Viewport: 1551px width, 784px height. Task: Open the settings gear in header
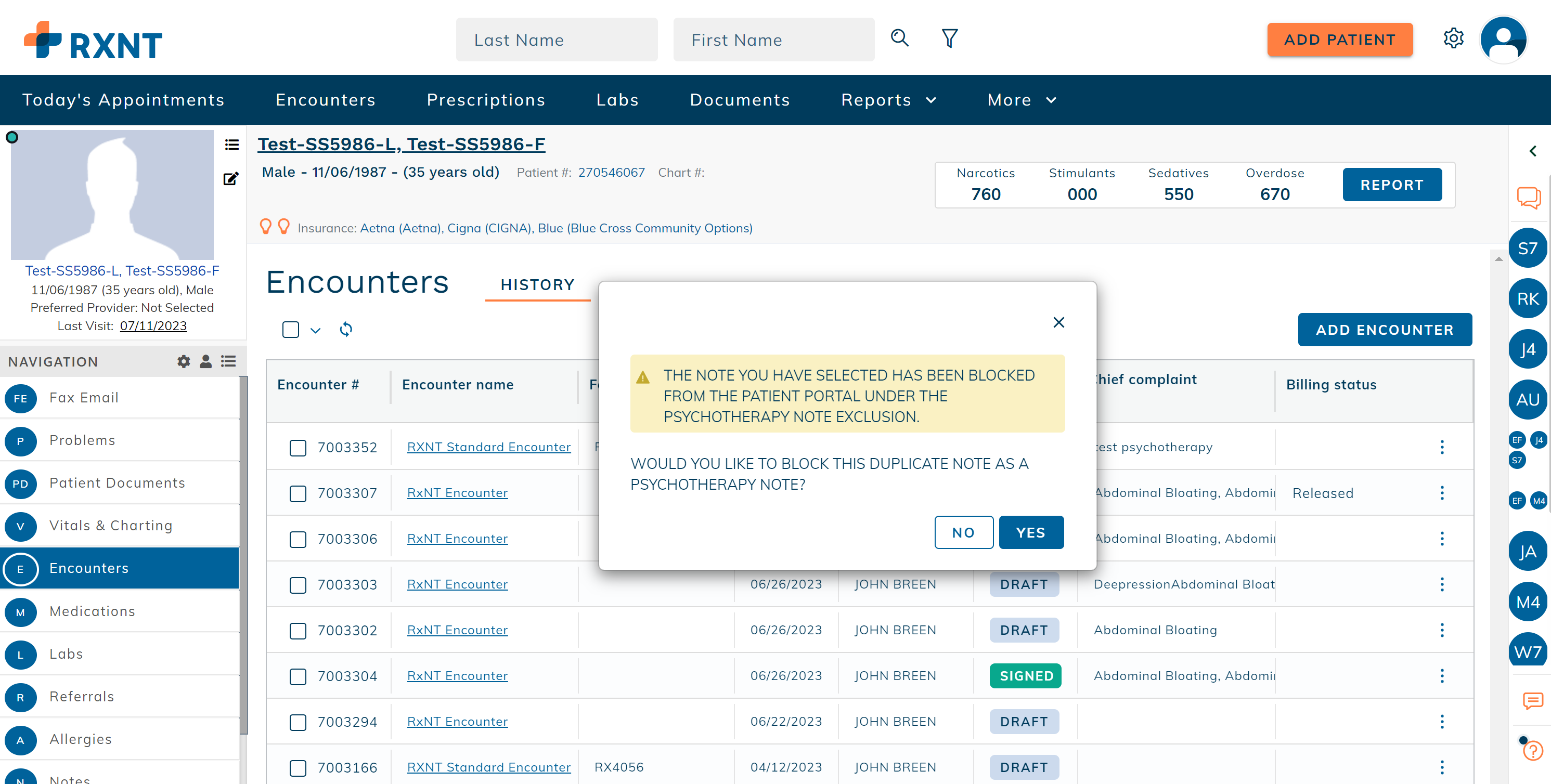click(x=1453, y=38)
